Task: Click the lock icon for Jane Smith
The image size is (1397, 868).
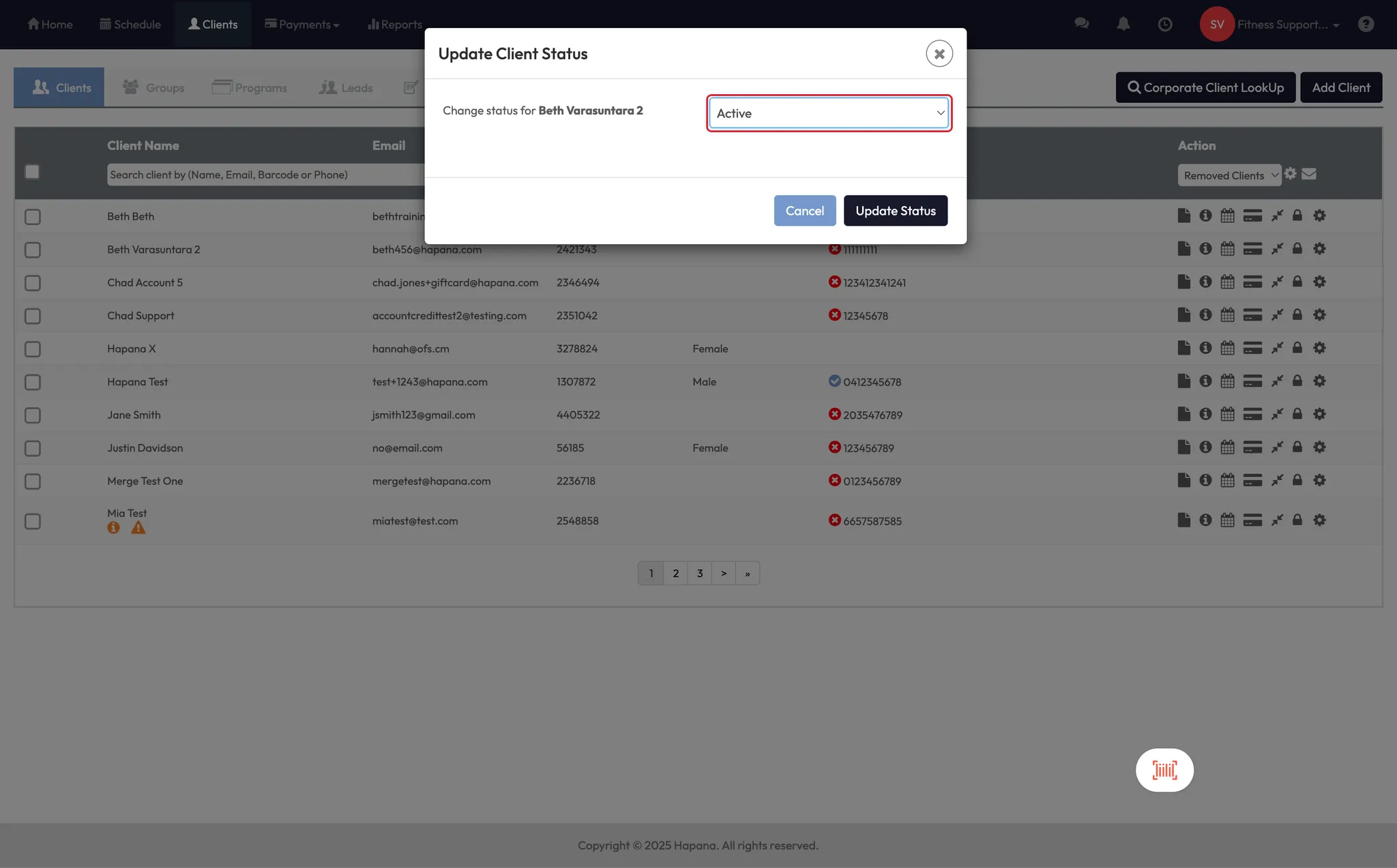Action: point(1297,414)
